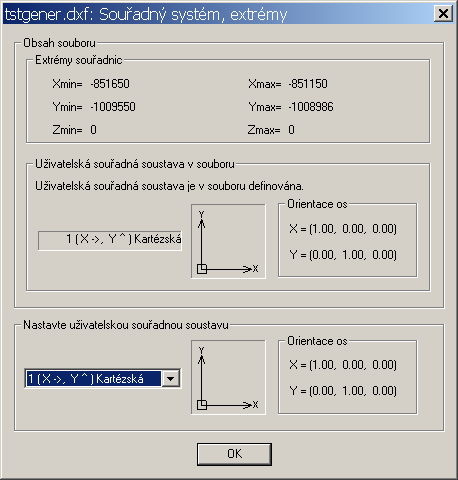The height and width of the screenshot is (480, 458).
Task: Click the Ymax value -1008986
Action: click(311, 107)
